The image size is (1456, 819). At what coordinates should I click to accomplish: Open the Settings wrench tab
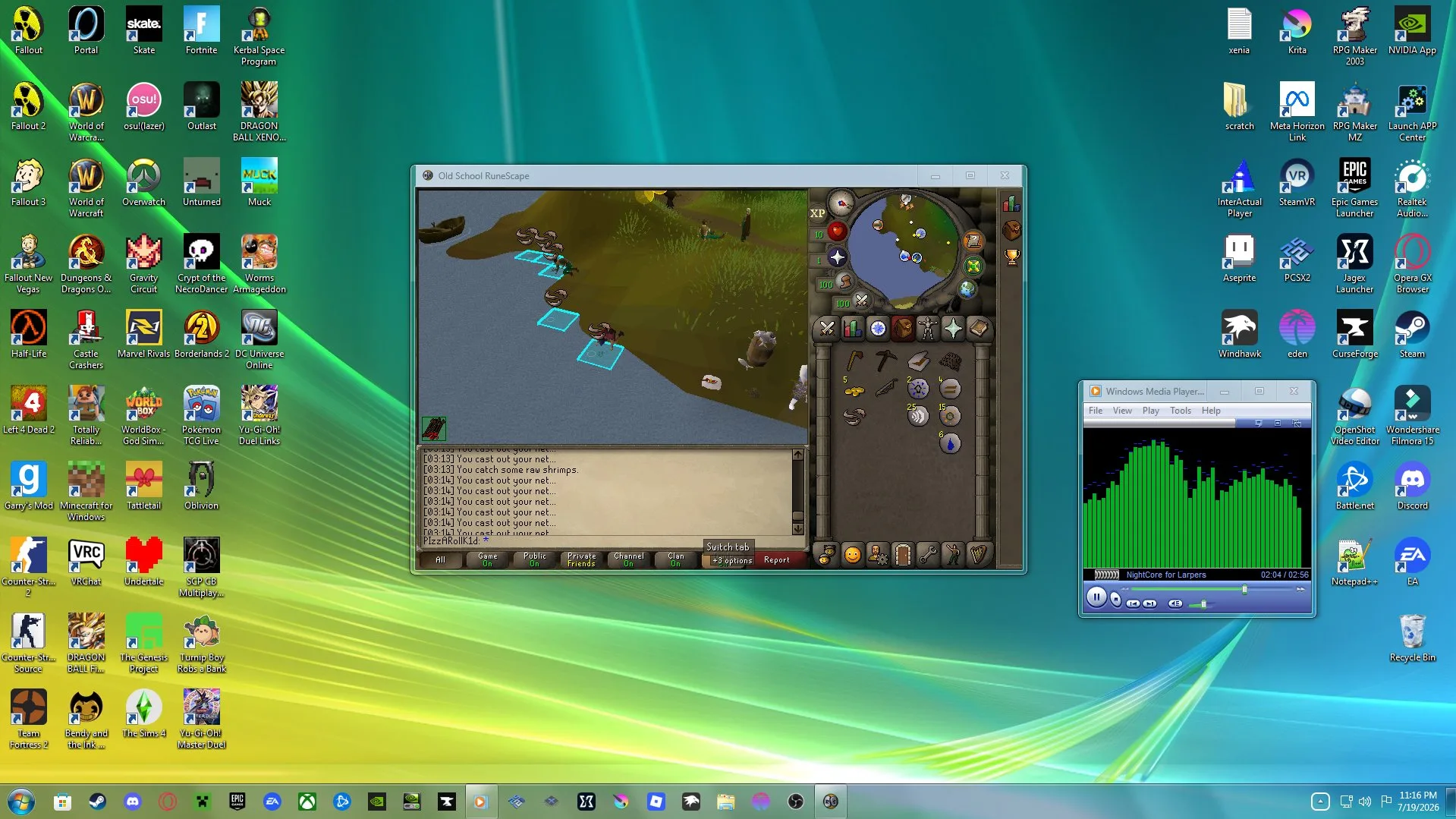pos(928,555)
